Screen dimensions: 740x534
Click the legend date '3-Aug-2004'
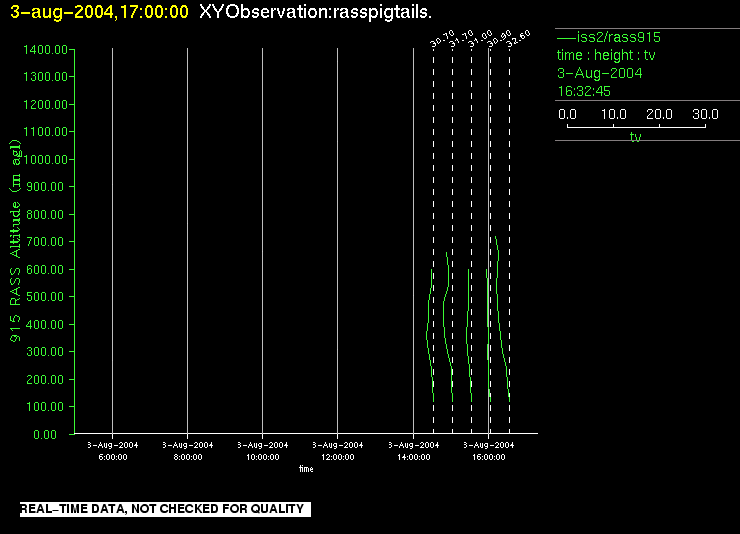tap(599, 73)
